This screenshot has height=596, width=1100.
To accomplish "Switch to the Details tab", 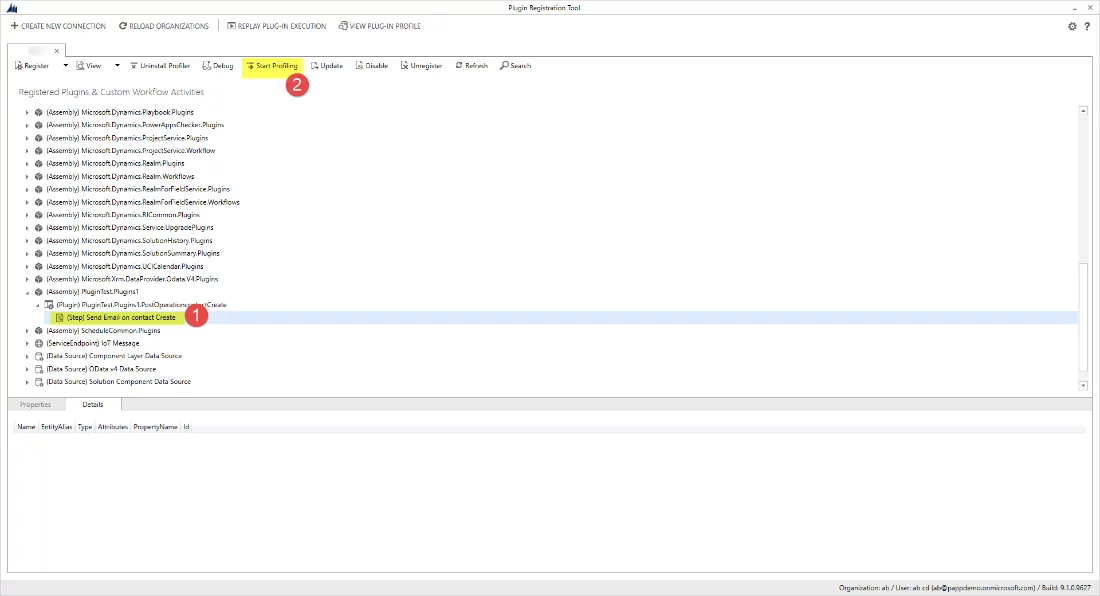I will tap(93, 405).
